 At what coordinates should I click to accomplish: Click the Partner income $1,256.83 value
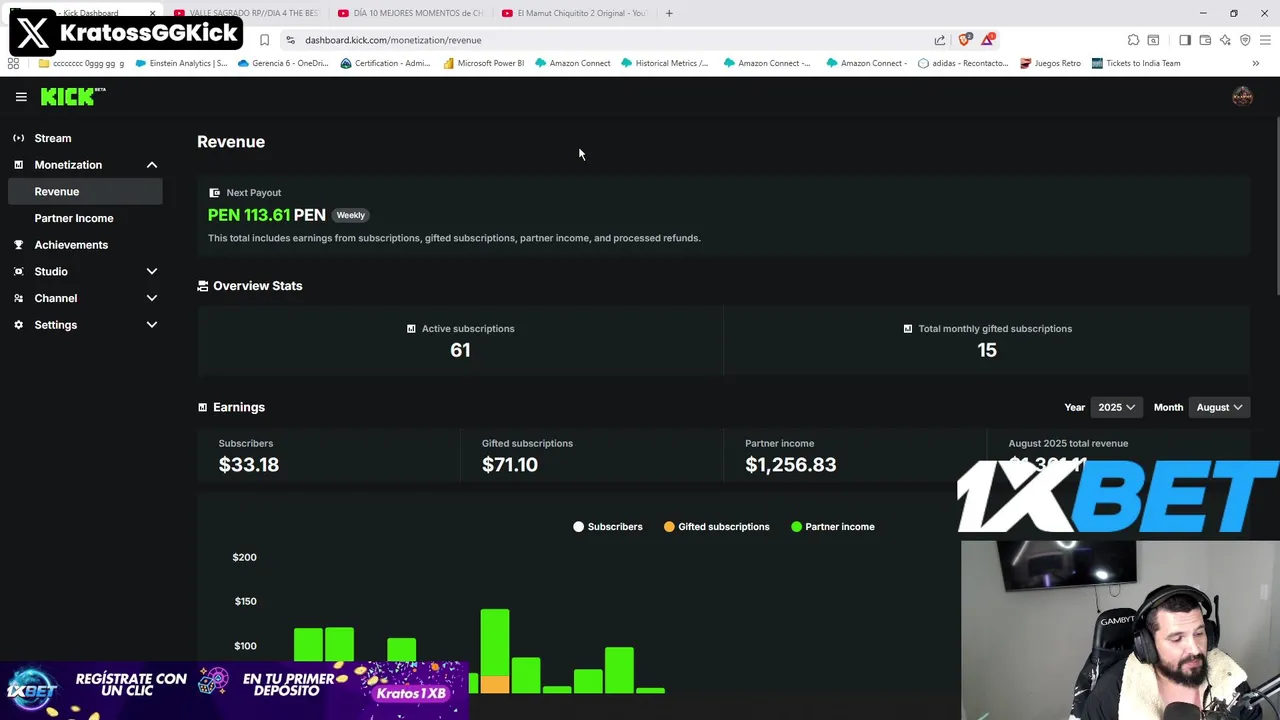[x=790, y=465]
